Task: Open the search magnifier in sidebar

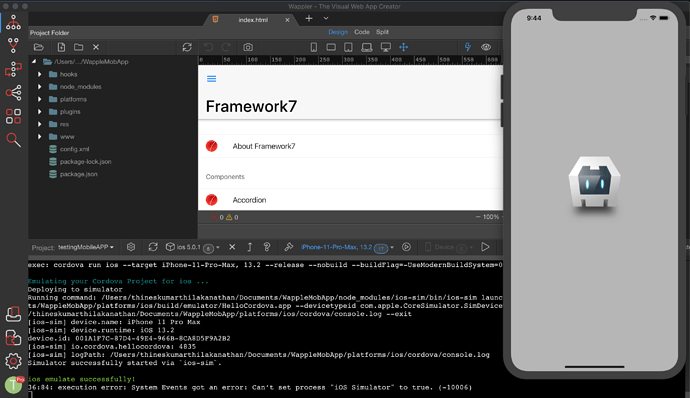Action: click(x=13, y=140)
